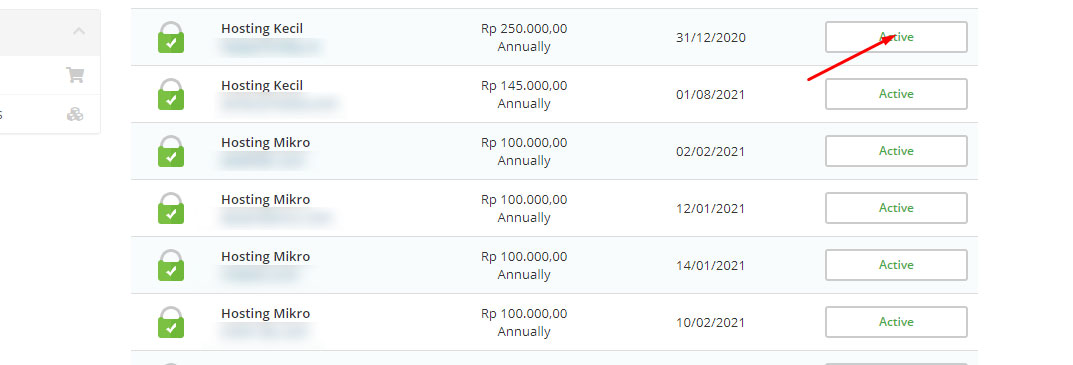The width and height of the screenshot is (1073, 365).
Task: Click lock icon for hosting due 02/02/2021
Action: (171, 151)
